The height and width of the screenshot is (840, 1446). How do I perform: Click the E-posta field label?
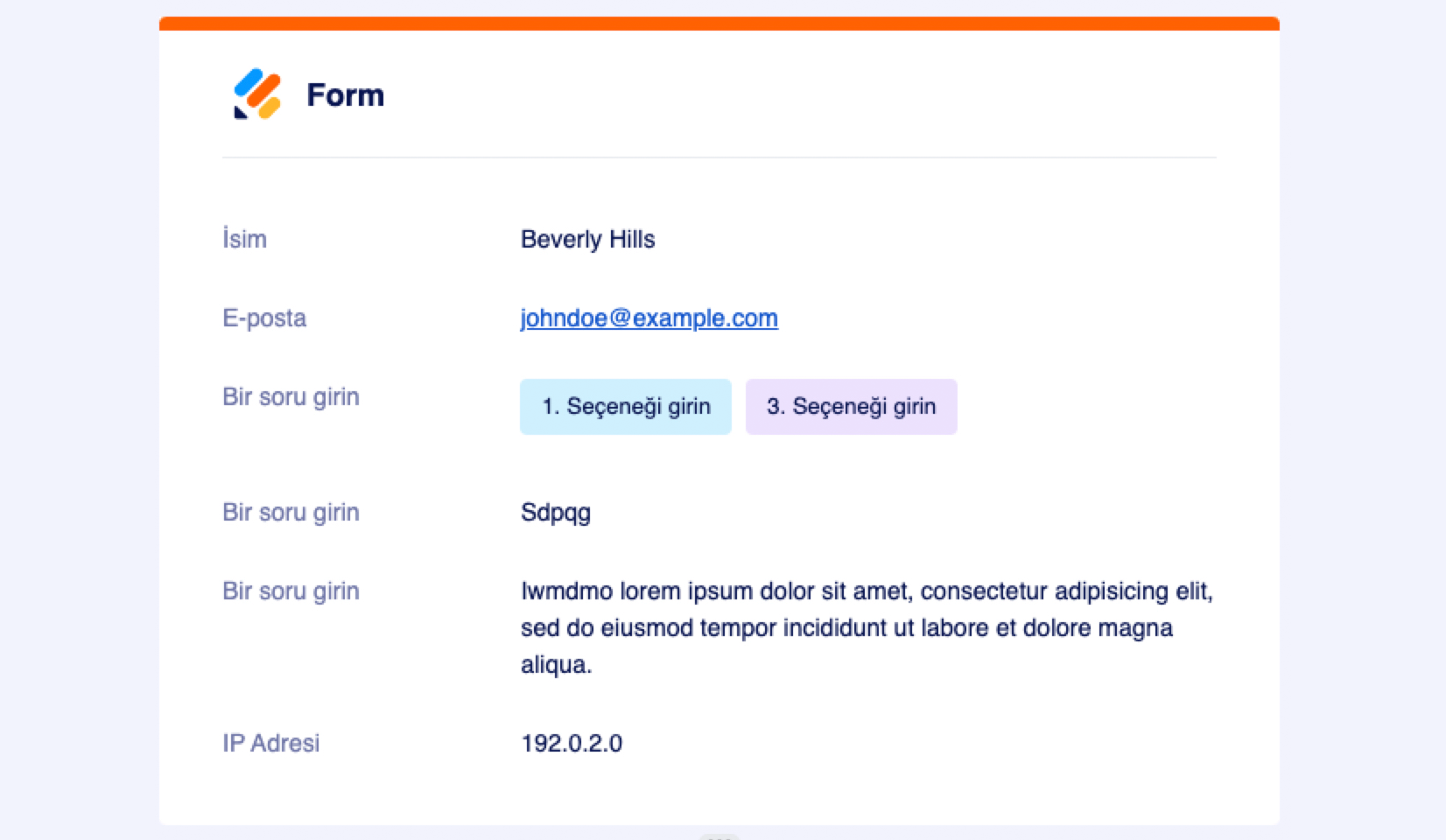[x=264, y=318]
